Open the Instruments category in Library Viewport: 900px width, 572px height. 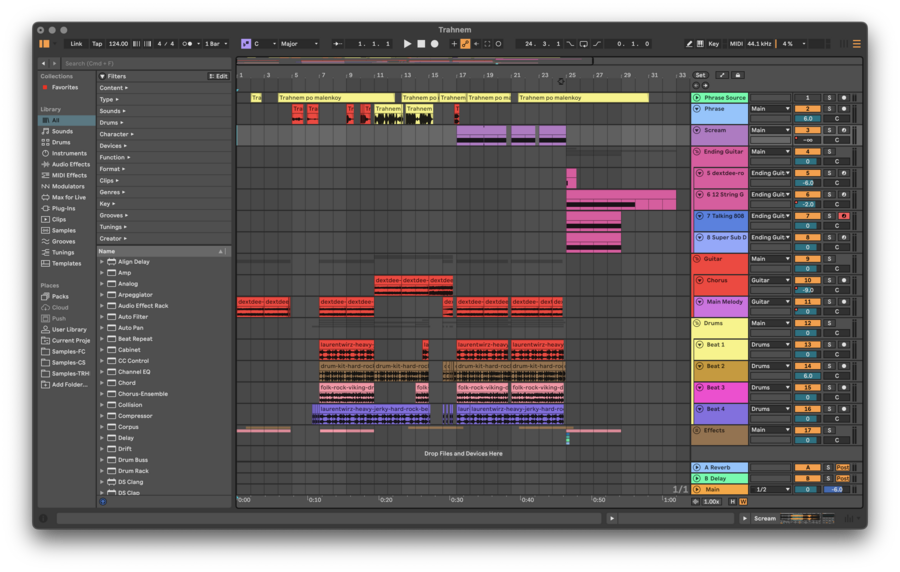(x=69, y=153)
